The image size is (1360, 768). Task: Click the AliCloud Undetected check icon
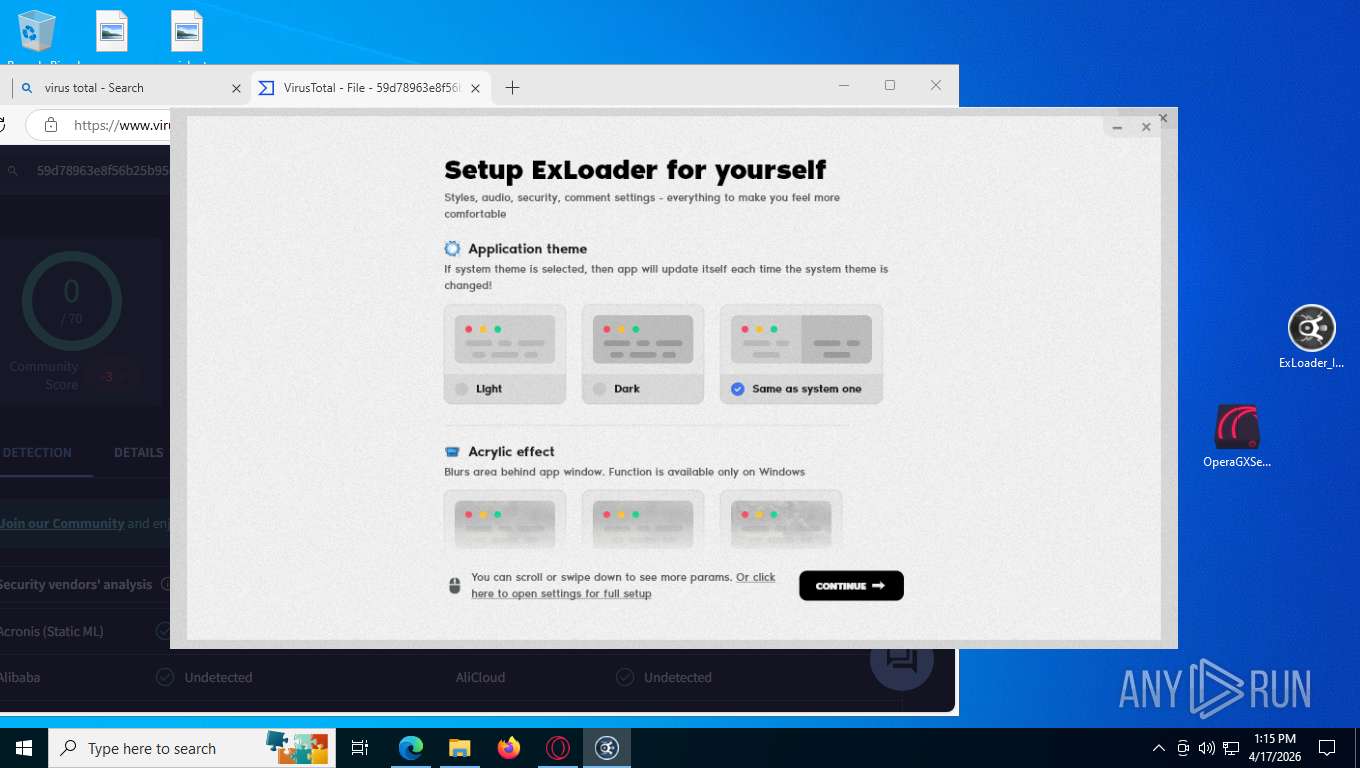click(x=625, y=677)
